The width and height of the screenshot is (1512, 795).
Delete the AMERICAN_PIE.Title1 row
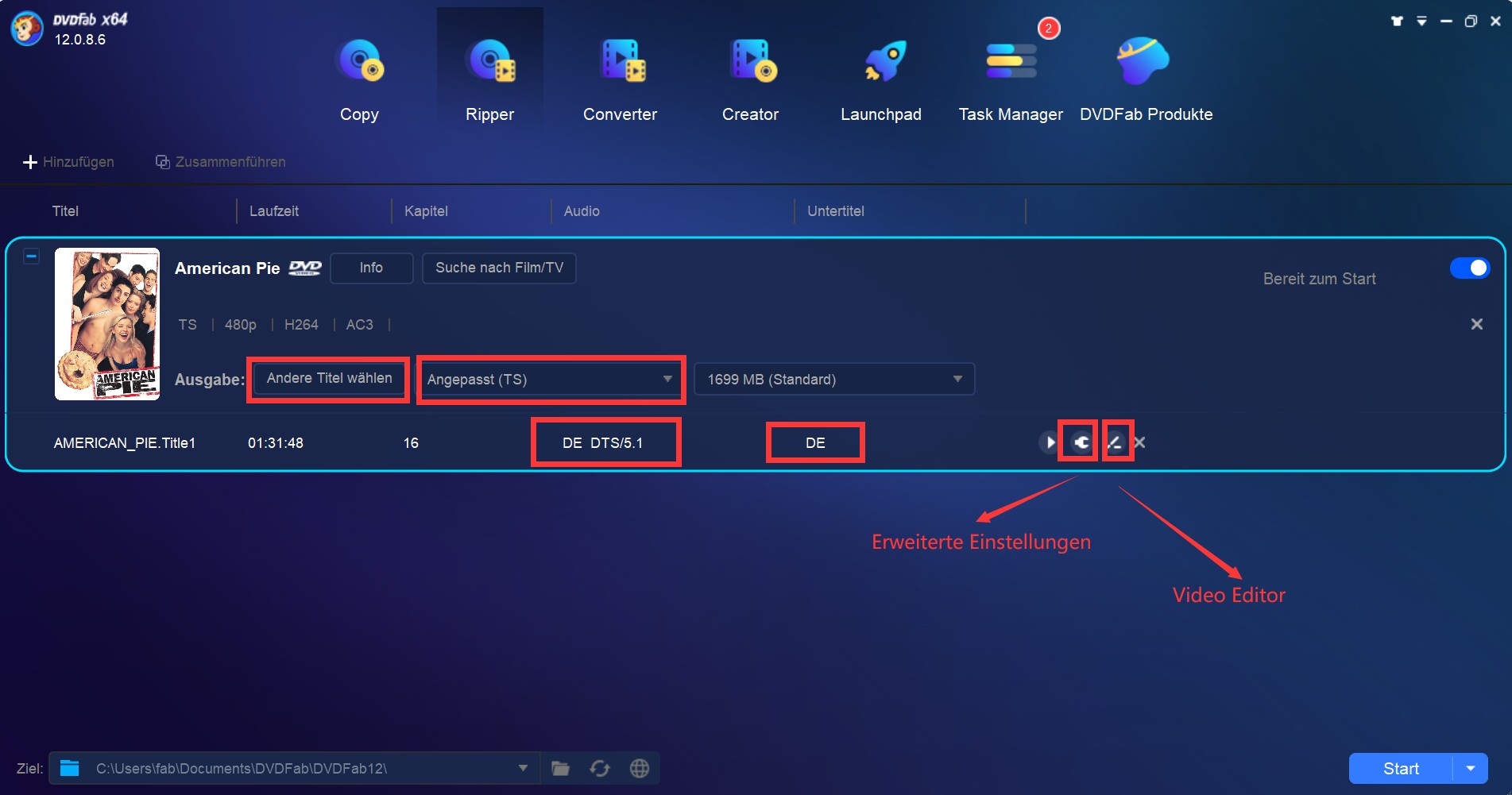point(1139,442)
